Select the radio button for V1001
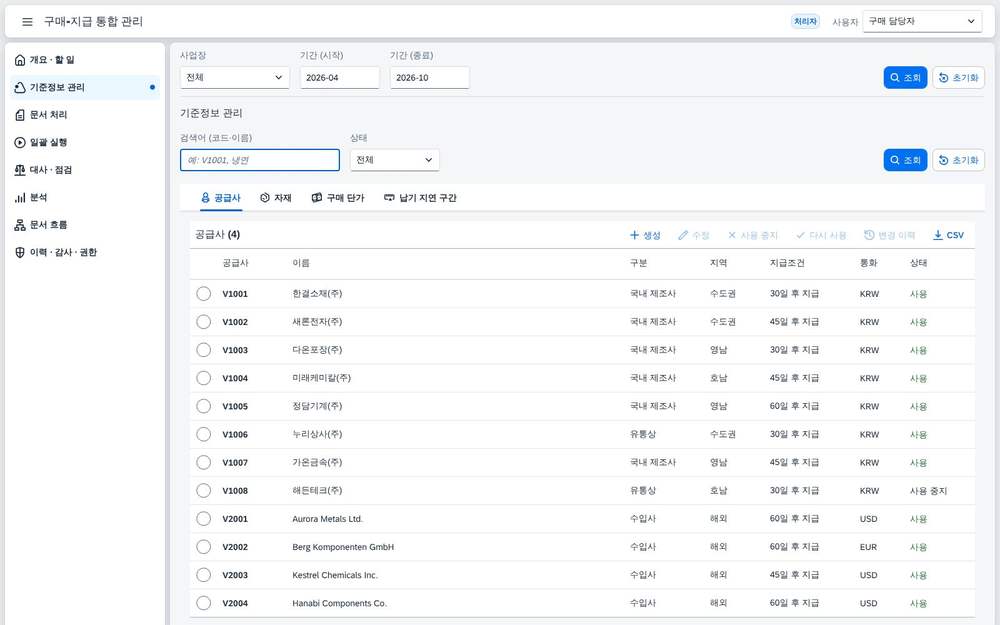1000x625 pixels. click(x=203, y=293)
